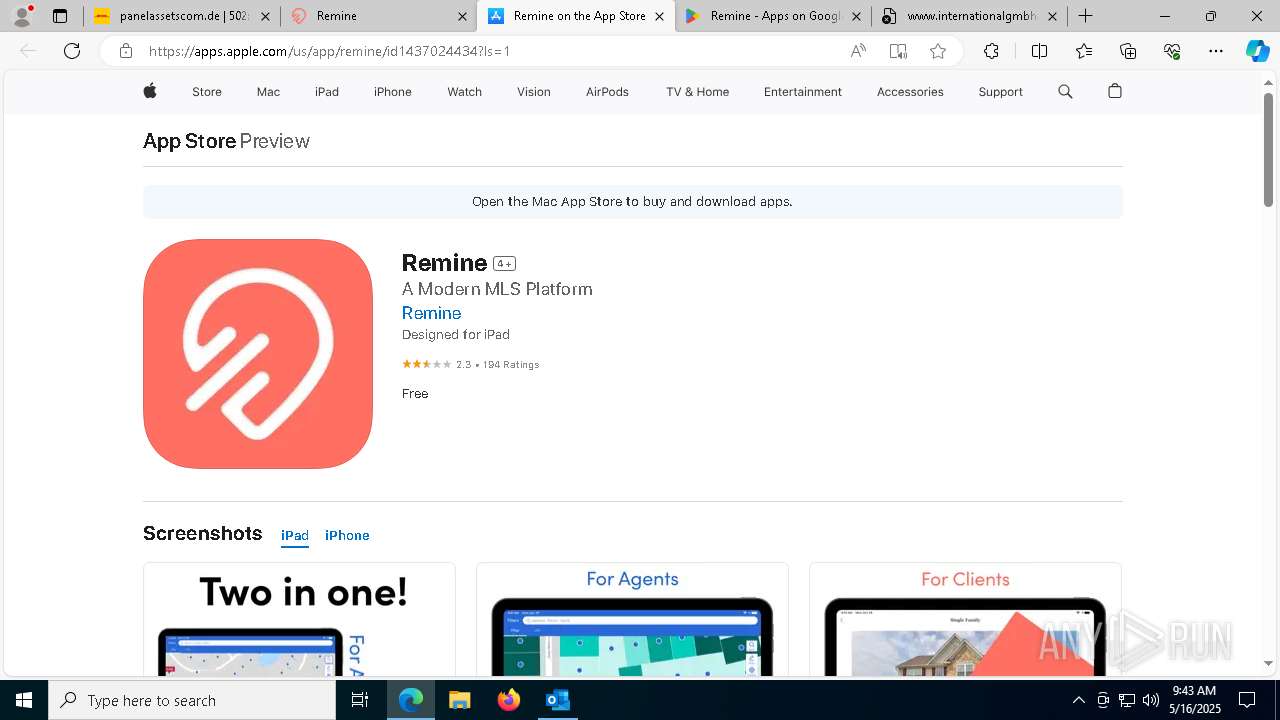Viewport: 1280px width, 720px height.
Task: Launch Copilot sidebar icon
Action: pyautogui.click(x=1257, y=51)
